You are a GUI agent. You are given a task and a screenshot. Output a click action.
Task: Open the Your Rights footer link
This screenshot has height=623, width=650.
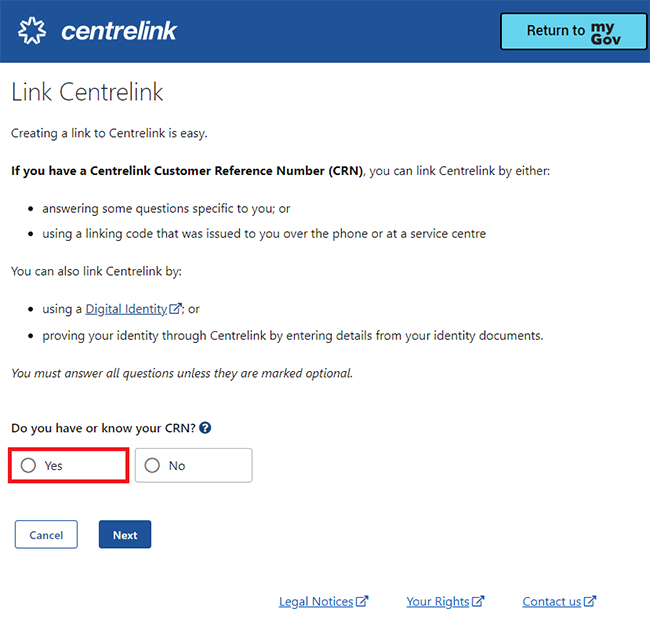[x=438, y=601]
